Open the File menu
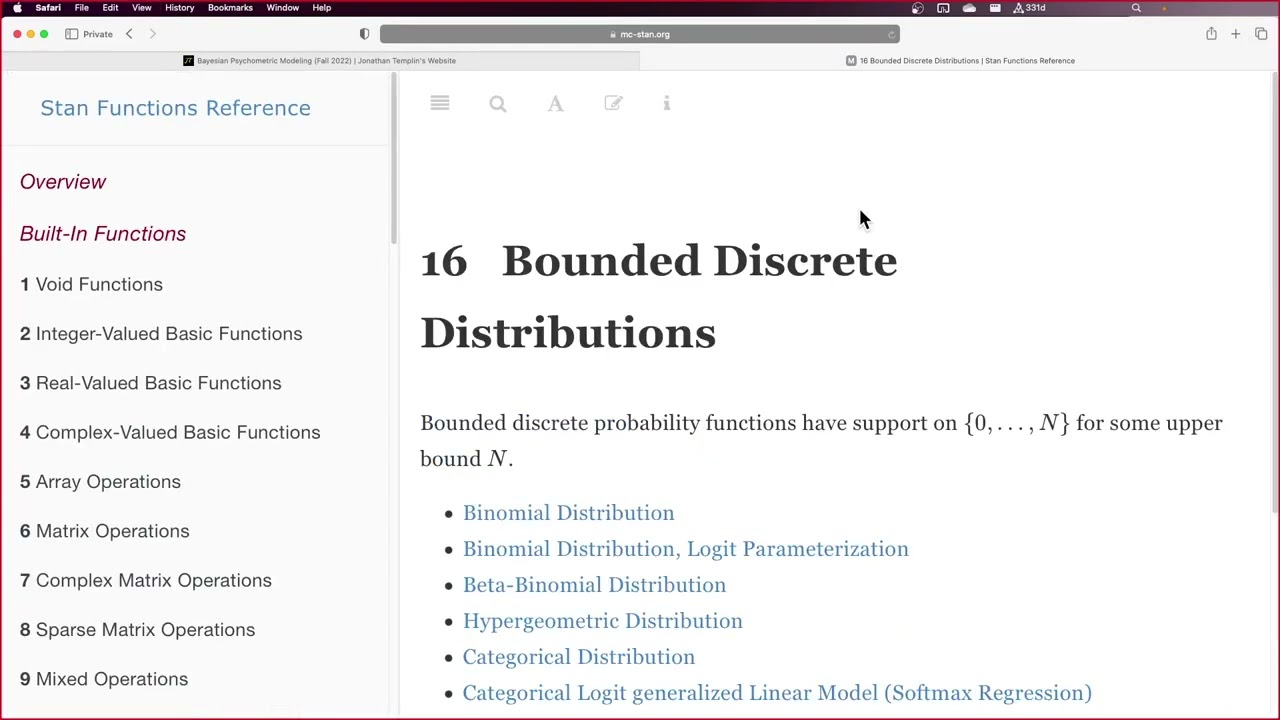Image resolution: width=1280 pixels, height=720 pixels. [x=82, y=8]
